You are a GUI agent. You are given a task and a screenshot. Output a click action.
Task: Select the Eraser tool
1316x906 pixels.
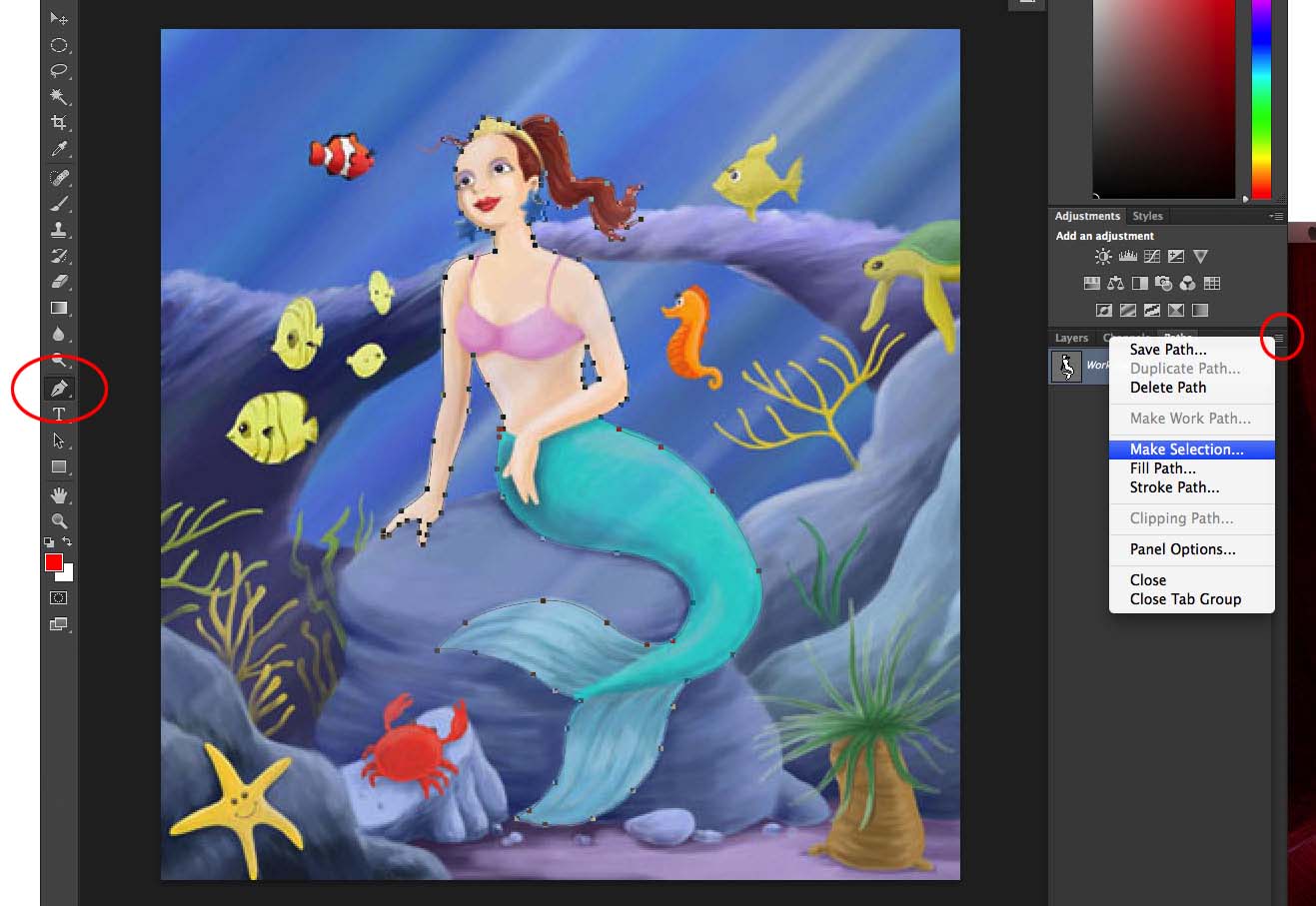[x=59, y=282]
